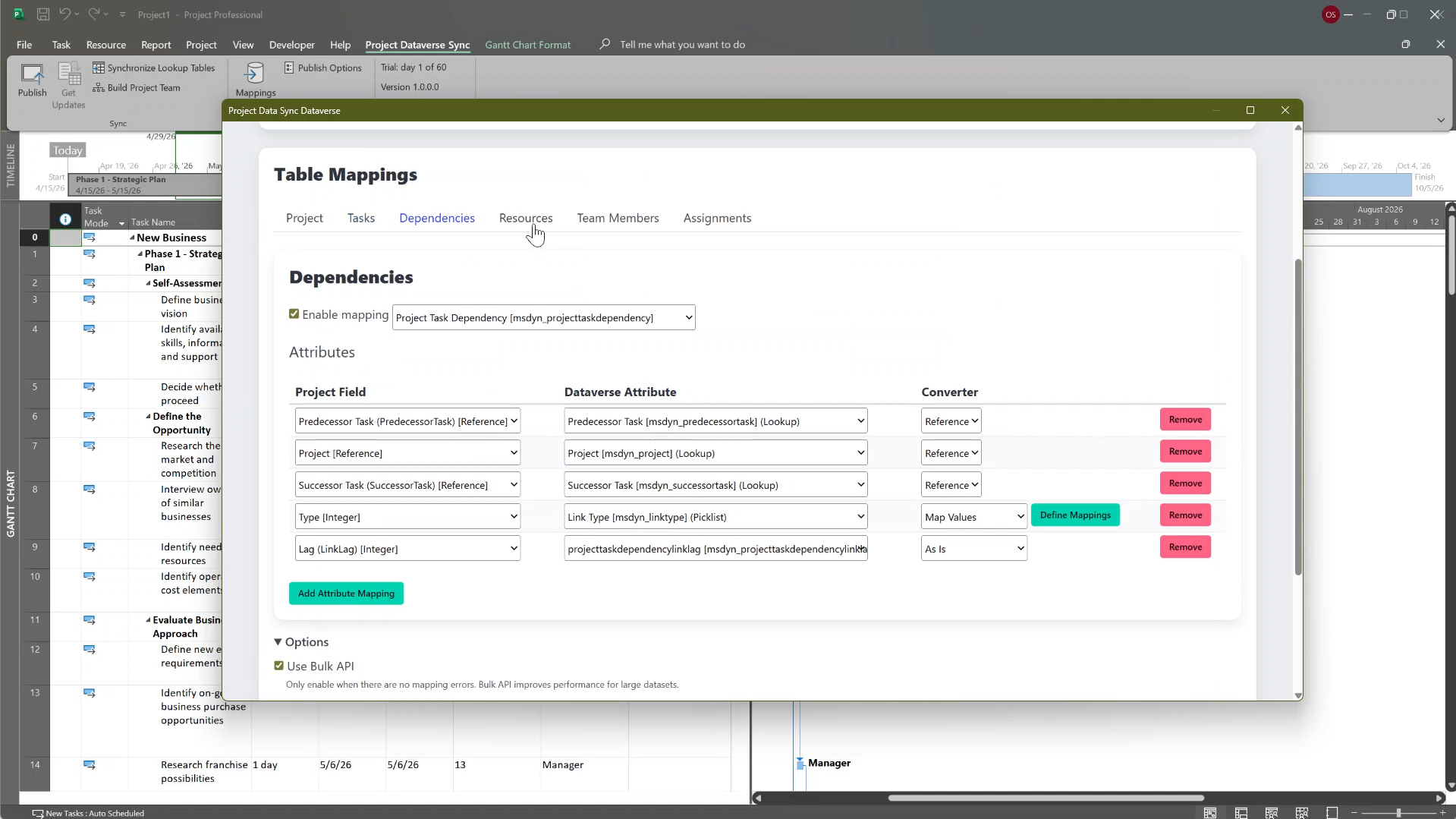
Task: Click the zoom out minus icon in the status bar
Action: 1354,813
